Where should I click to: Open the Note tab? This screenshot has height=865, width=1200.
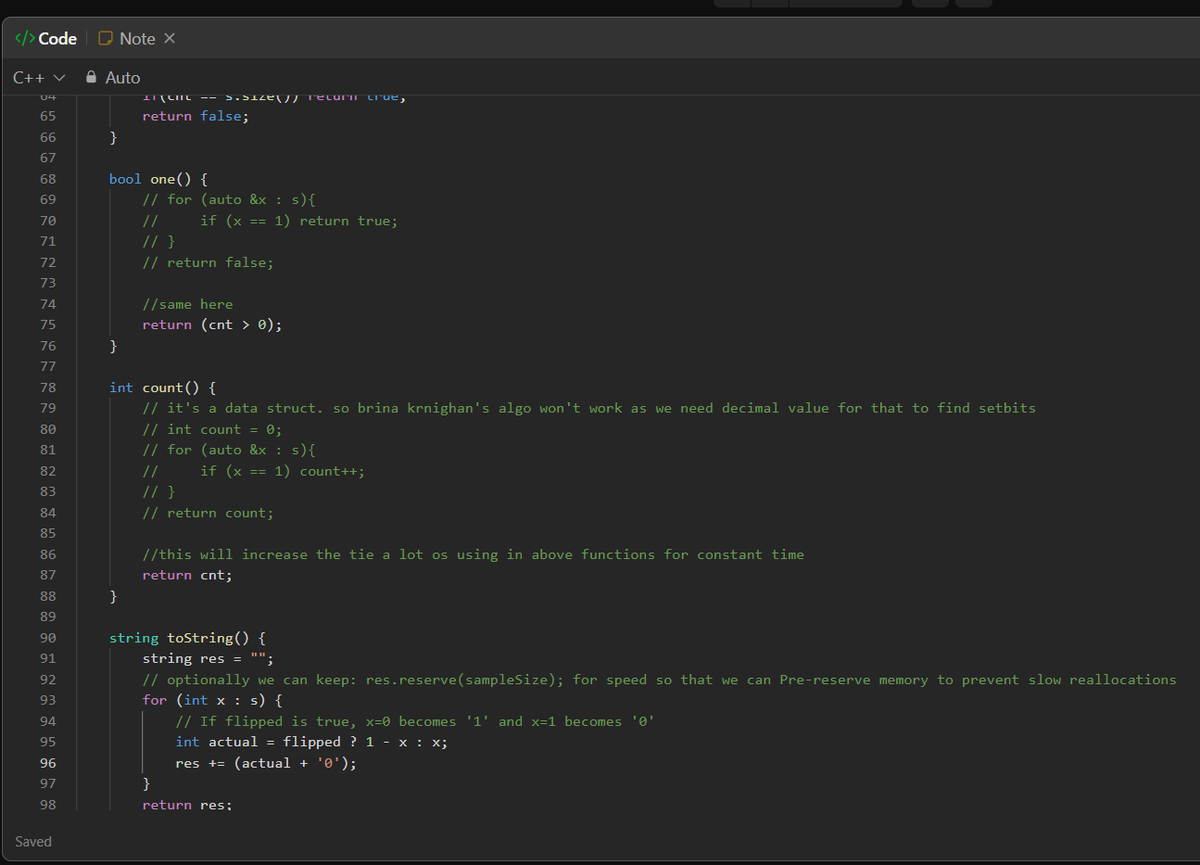pyautogui.click(x=127, y=38)
